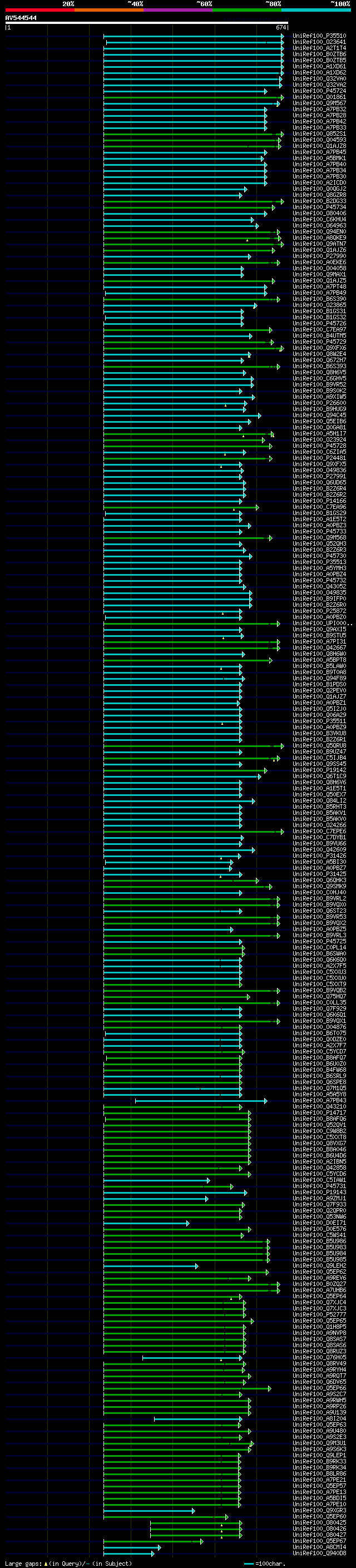Select the UniRef100_A7PB32 label
Viewport: 356px width, 1568px height.
point(319,110)
